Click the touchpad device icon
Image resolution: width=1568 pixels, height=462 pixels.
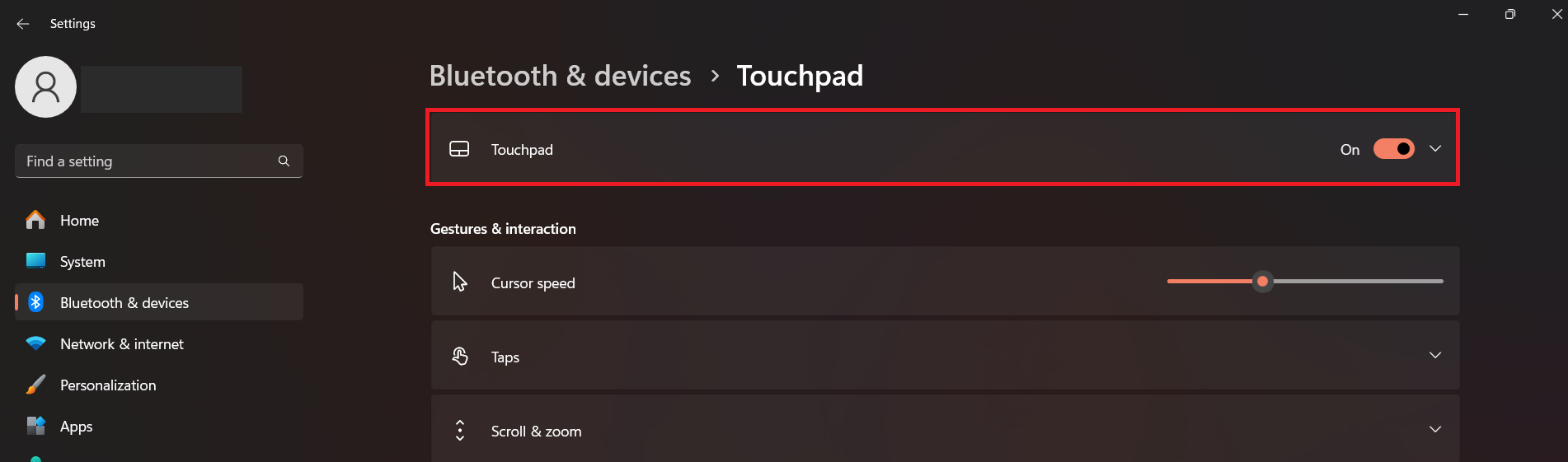point(459,149)
